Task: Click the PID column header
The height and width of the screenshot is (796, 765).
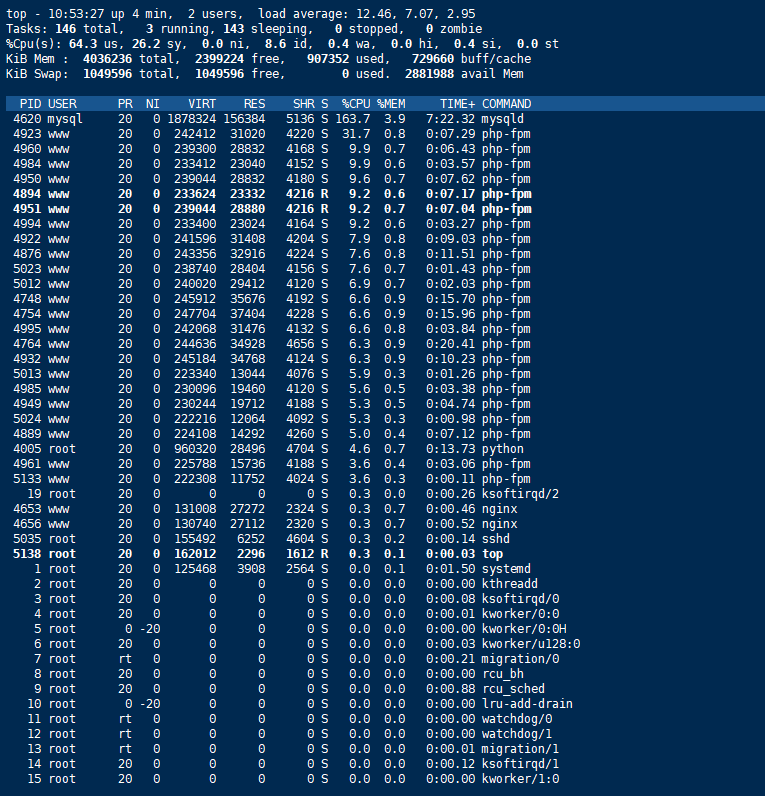Action: click(30, 104)
